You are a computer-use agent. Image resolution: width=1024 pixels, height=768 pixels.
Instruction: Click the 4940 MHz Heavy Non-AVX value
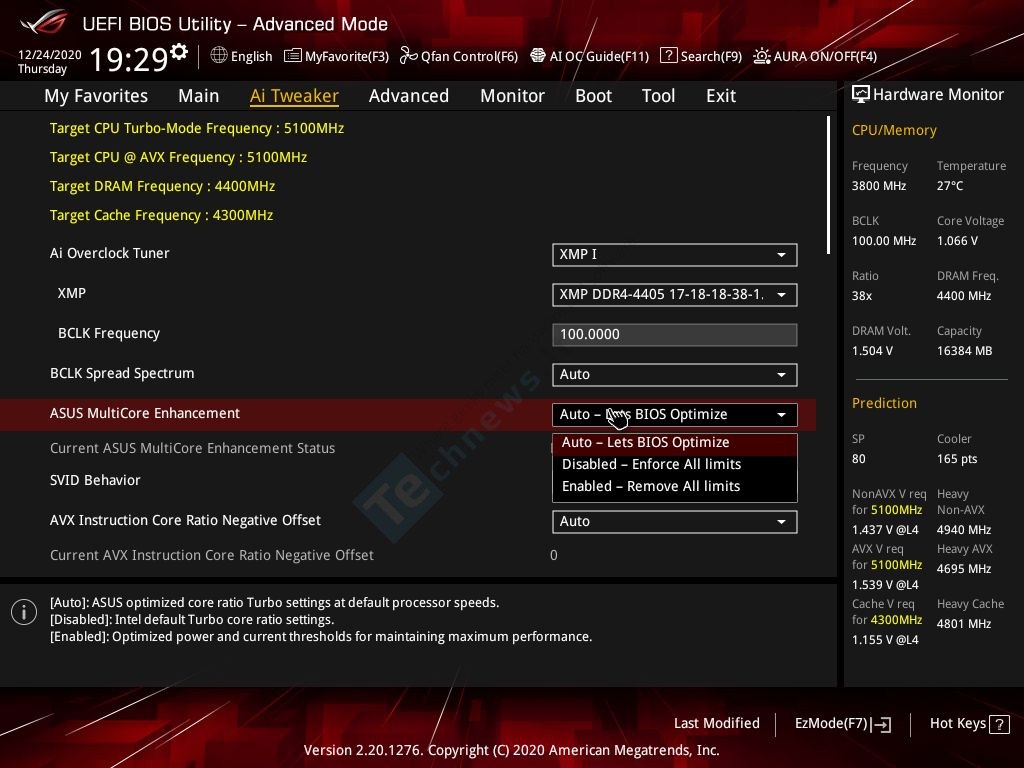(x=964, y=530)
